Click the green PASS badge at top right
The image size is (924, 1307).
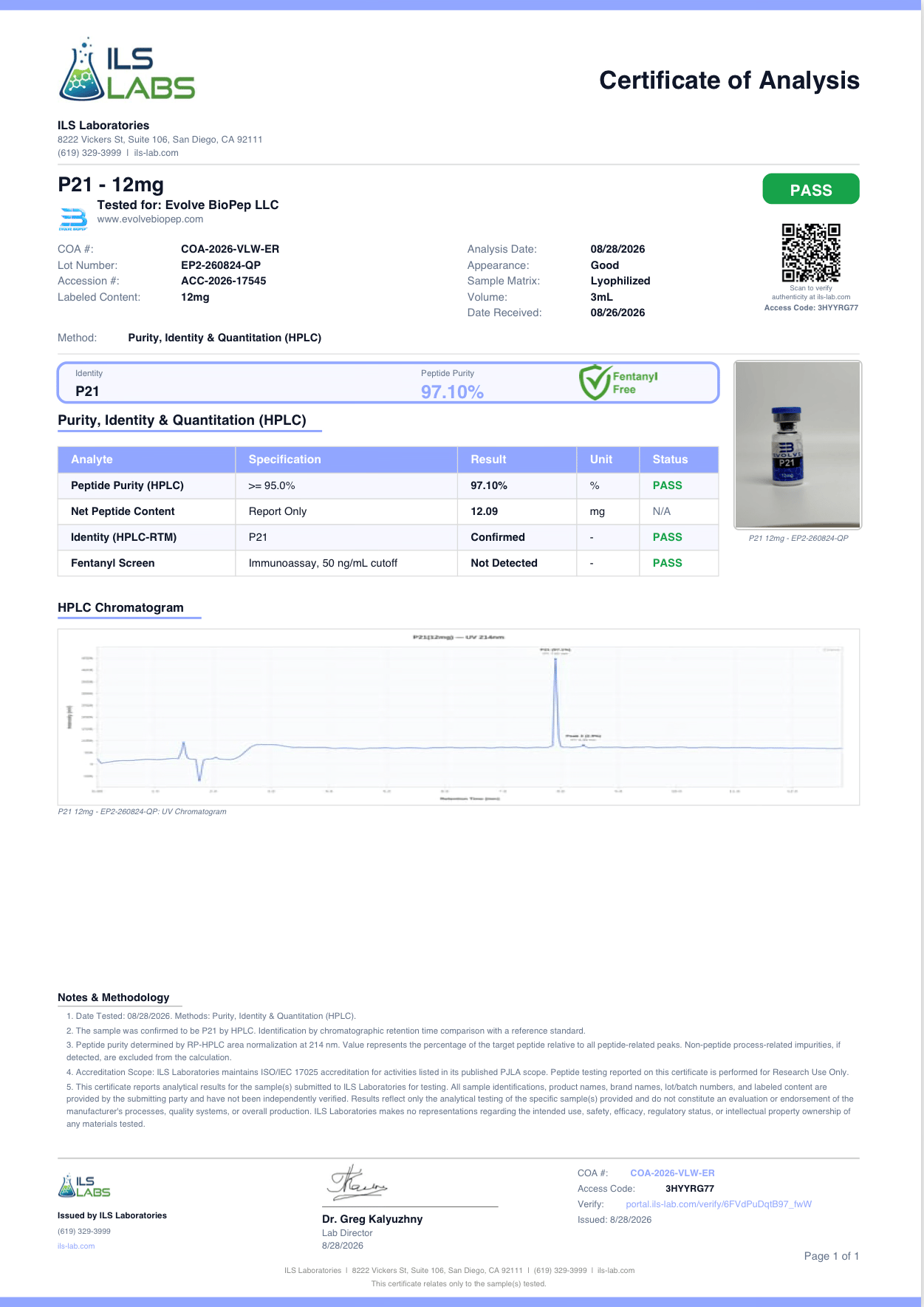click(811, 189)
